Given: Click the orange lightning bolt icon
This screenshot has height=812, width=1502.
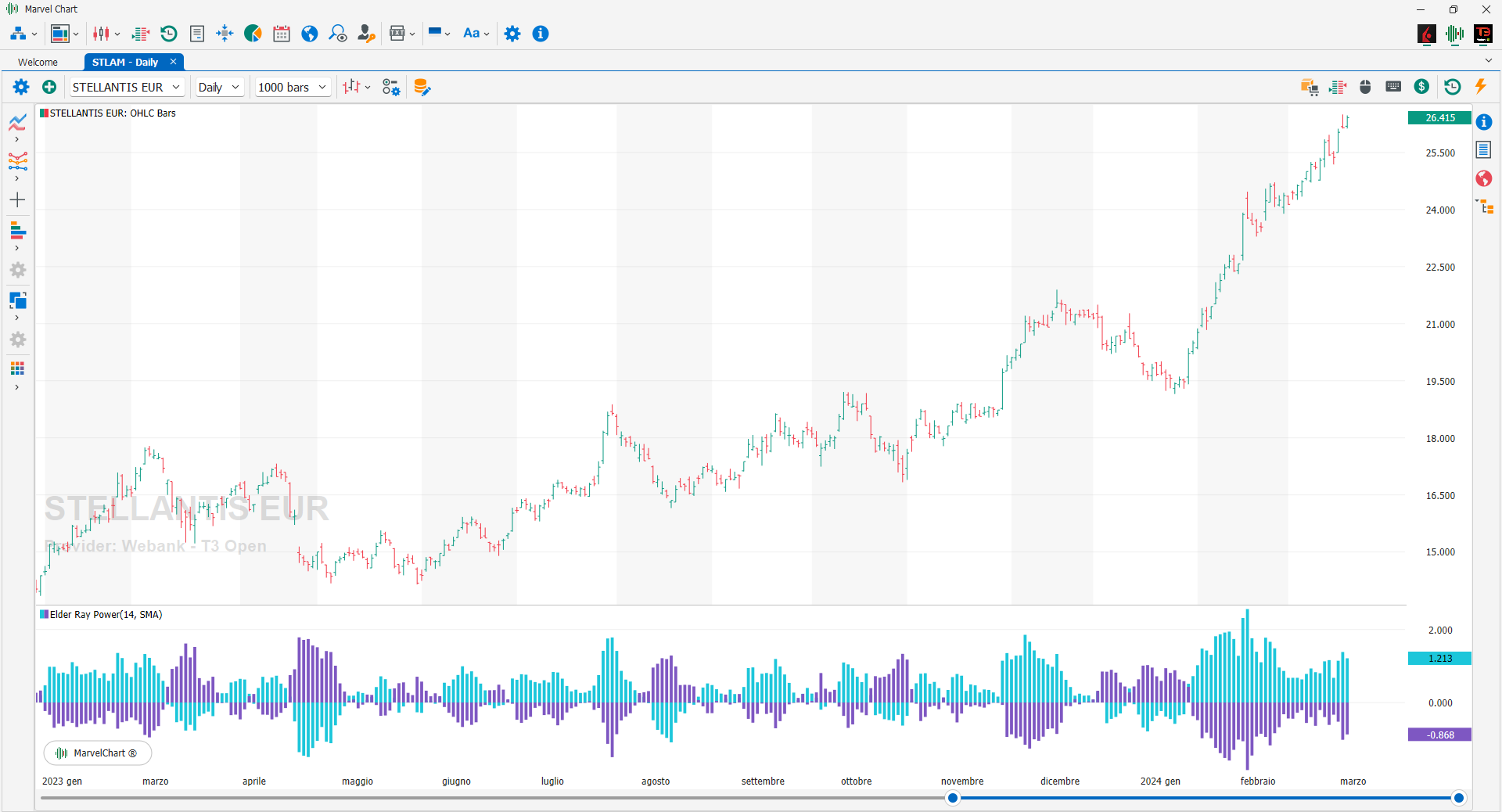Looking at the screenshot, I should [x=1480, y=87].
